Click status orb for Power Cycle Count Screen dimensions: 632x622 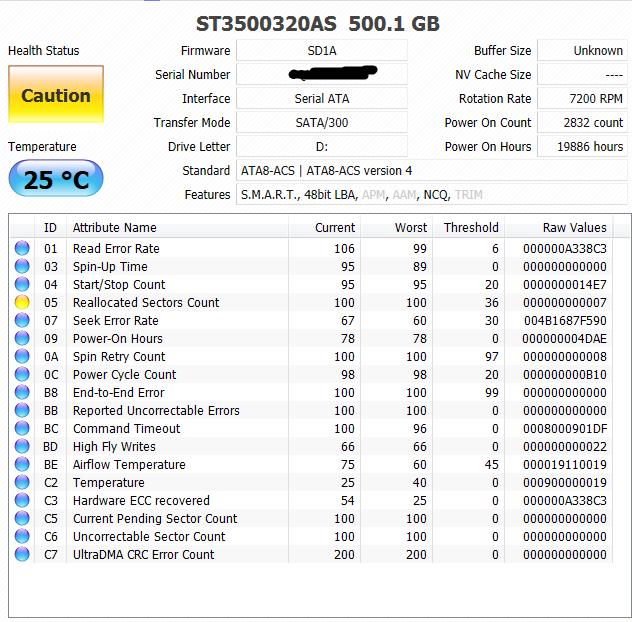[x=22, y=374]
